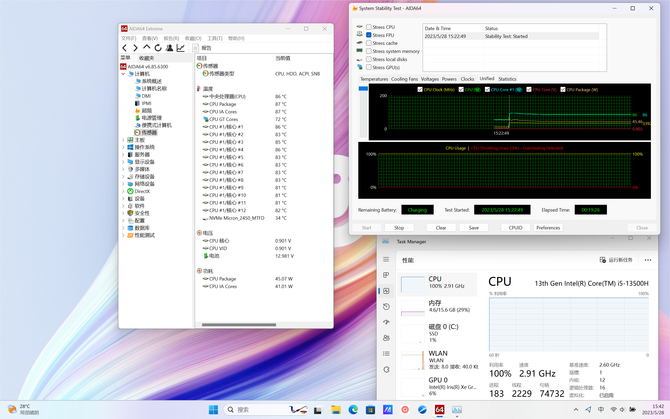This screenshot has height=419, width=670.
Task: Open Processes page in Task Manager sidebar
Action: point(386,275)
